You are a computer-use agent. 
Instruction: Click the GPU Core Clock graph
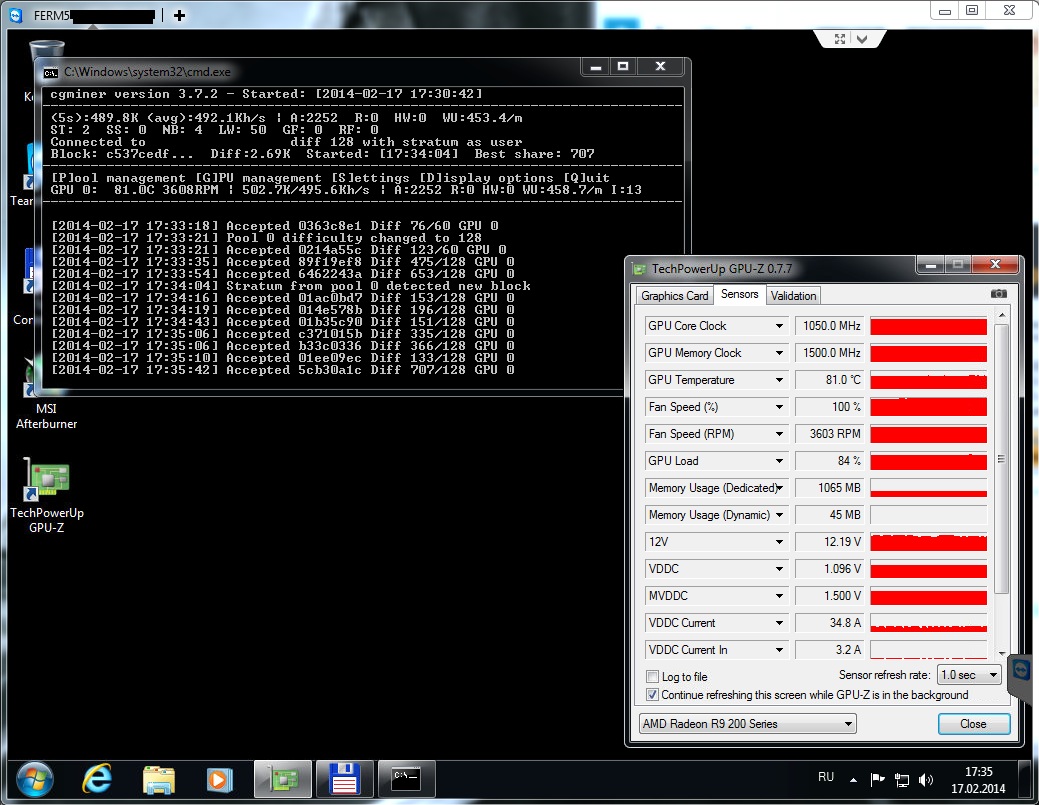pos(928,326)
